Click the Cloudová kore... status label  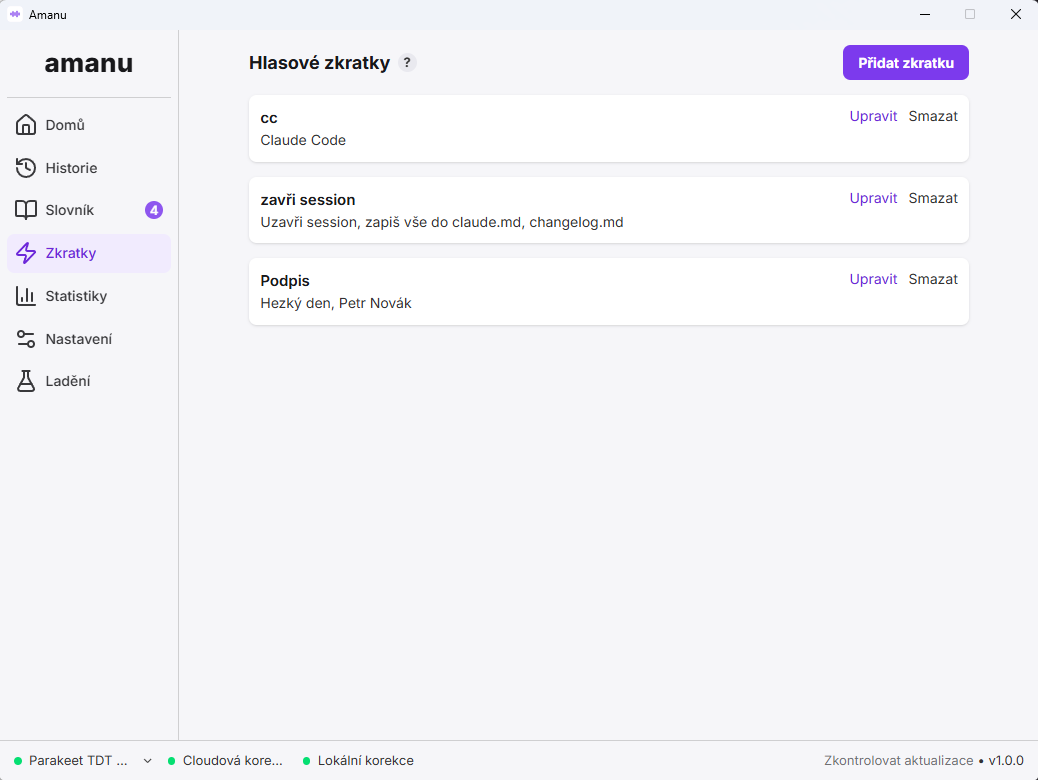coord(232,761)
